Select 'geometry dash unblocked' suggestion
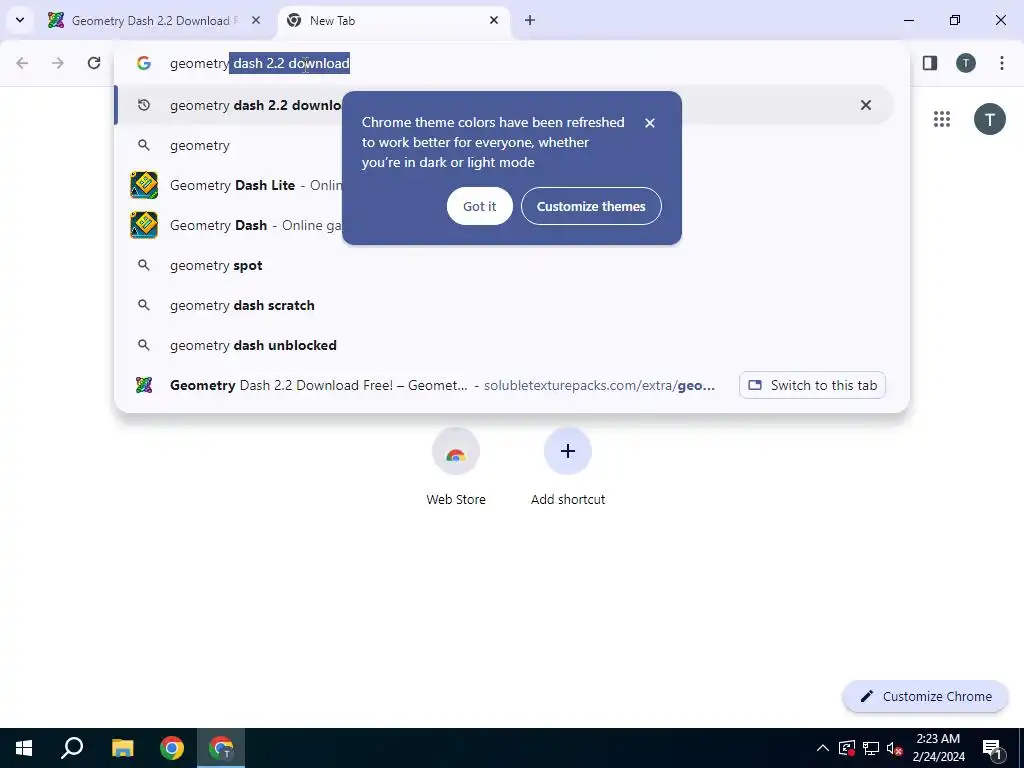This screenshot has width=1024, height=768. point(503,345)
